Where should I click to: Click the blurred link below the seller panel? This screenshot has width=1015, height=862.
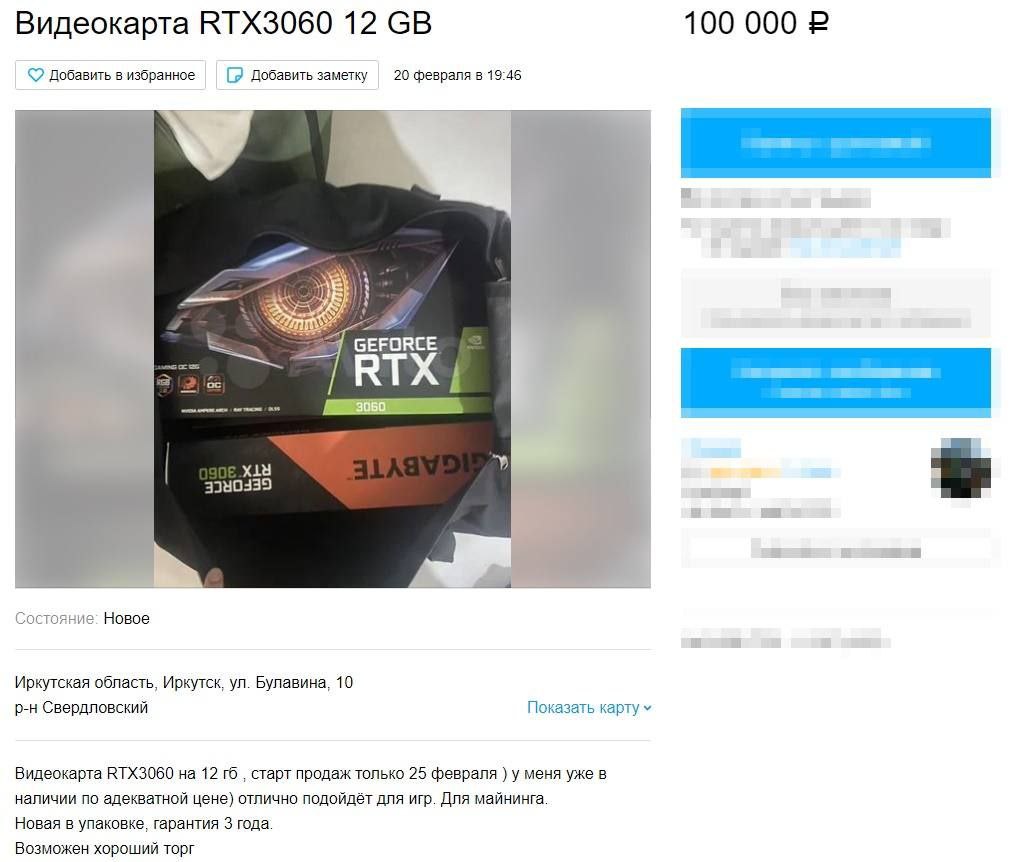click(785, 639)
